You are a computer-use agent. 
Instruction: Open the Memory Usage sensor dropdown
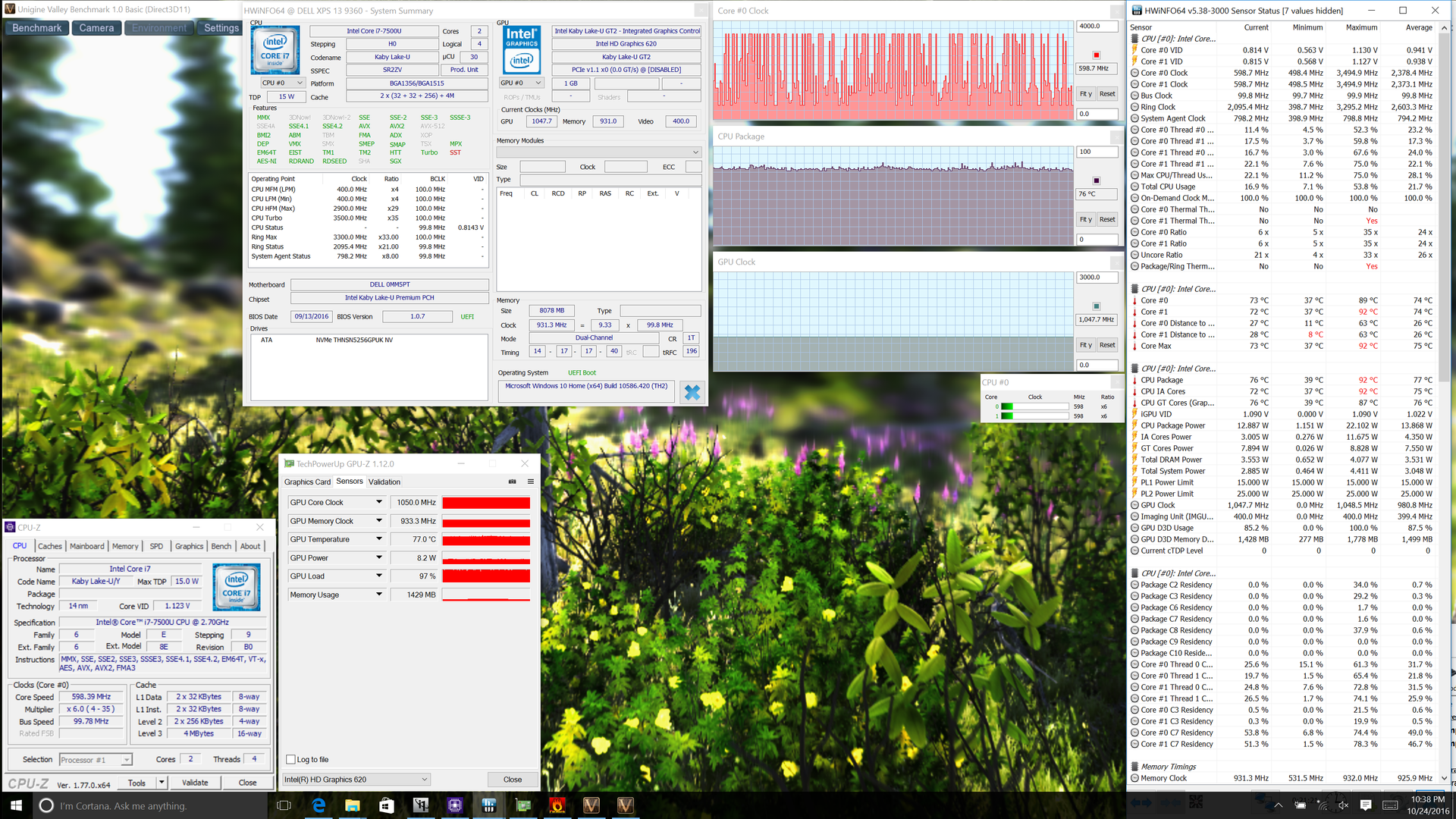(378, 595)
